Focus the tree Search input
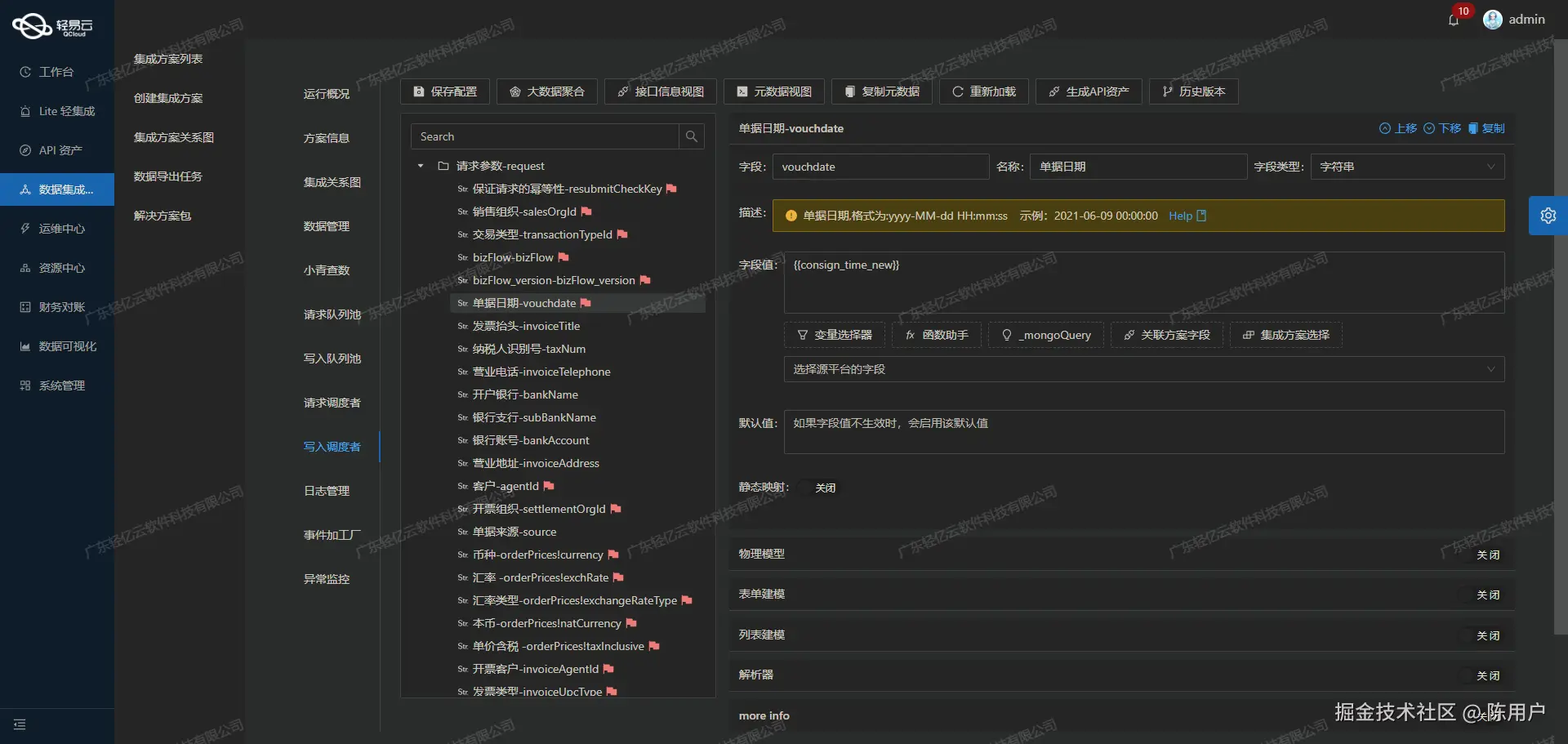1568x744 pixels. tap(545, 136)
